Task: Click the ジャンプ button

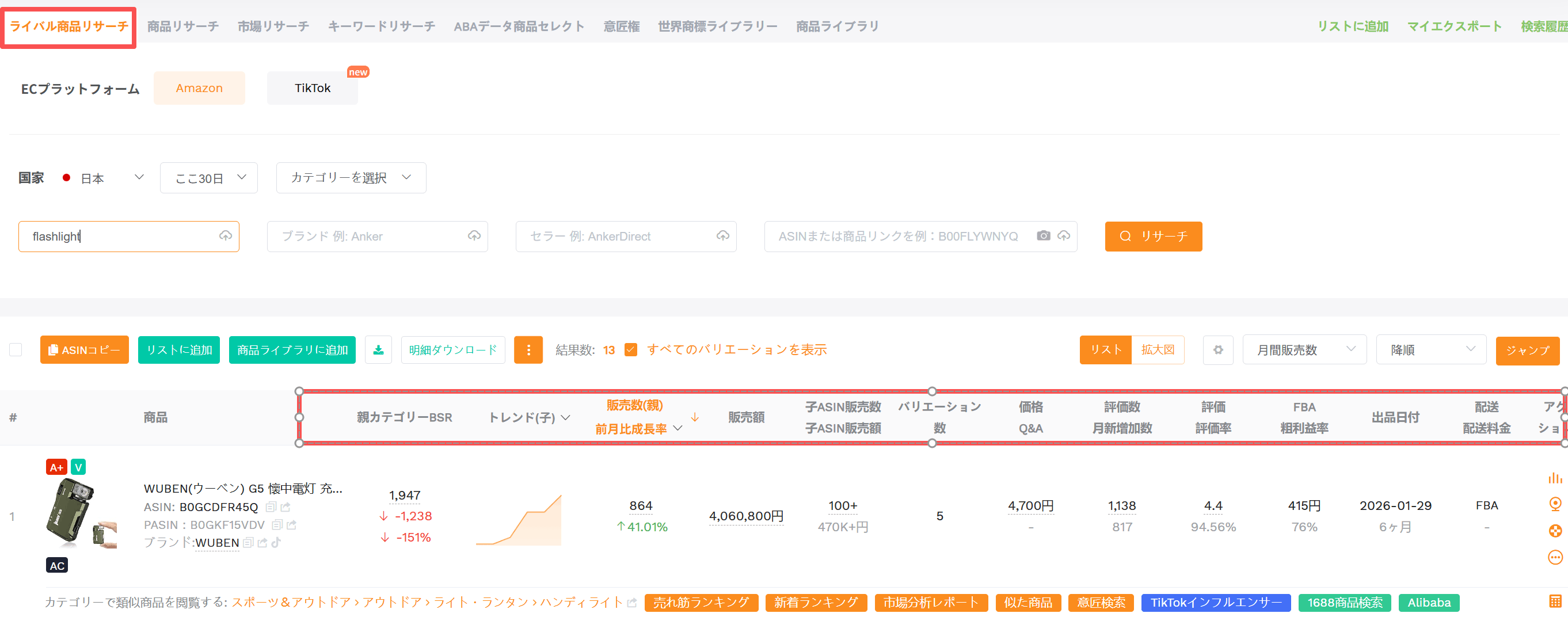Action: pyautogui.click(x=1527, y=351)
